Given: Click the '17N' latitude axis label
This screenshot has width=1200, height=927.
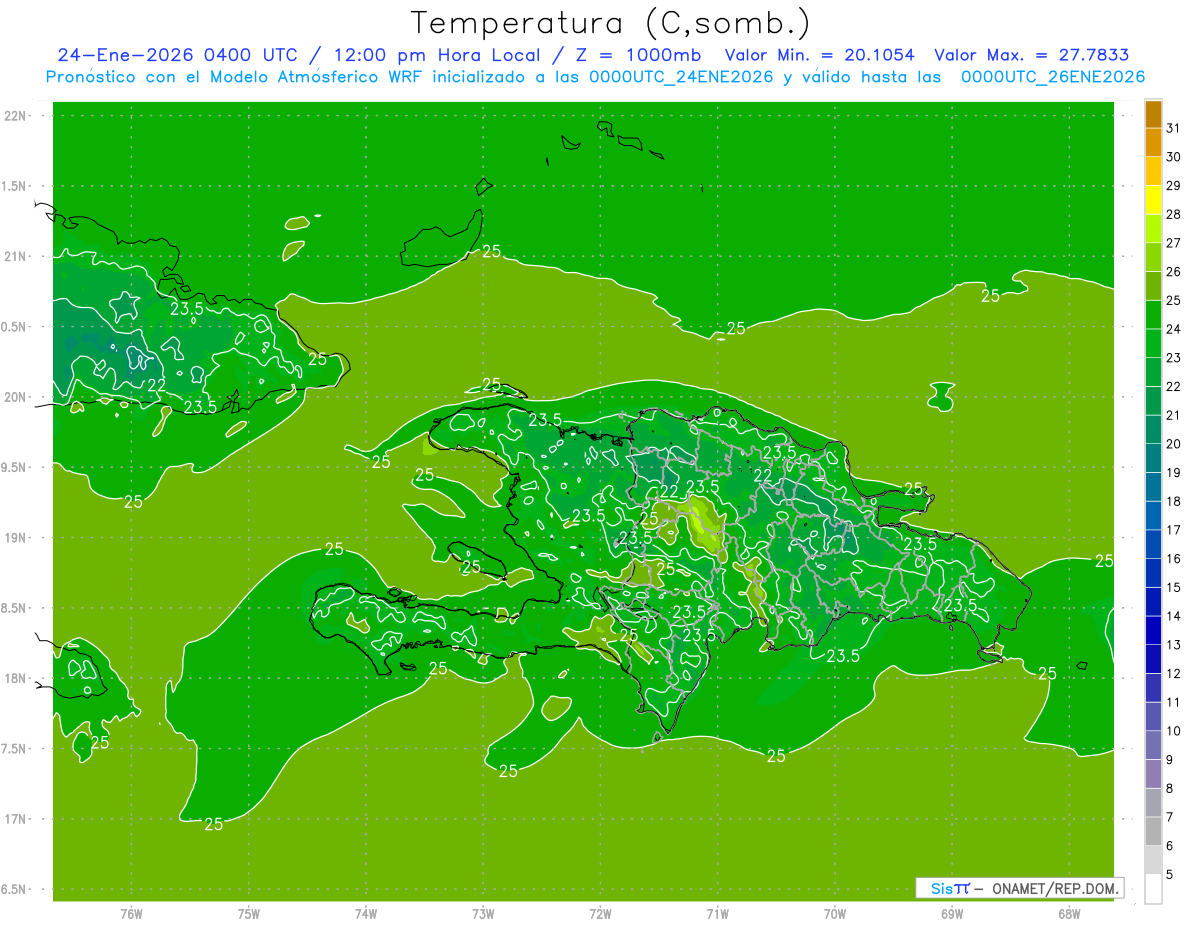Looking at the screenshot, I should [x=17, y=819].
